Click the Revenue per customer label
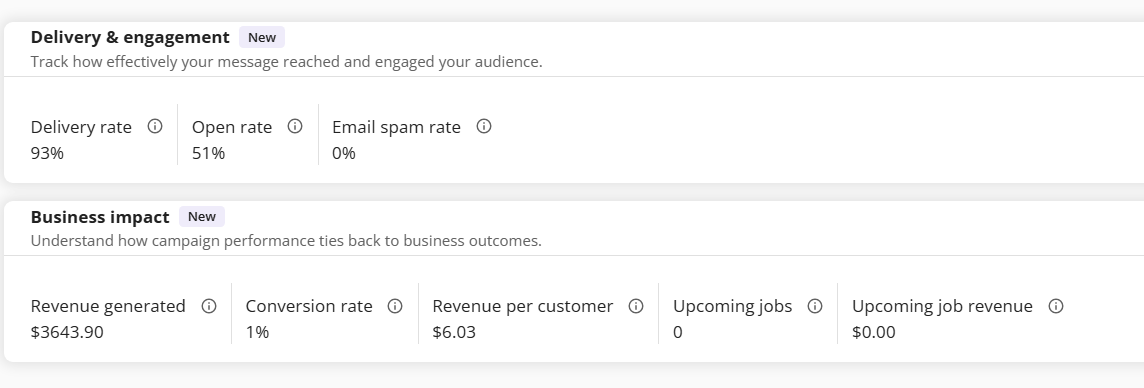This screenshot has height=388, width=1144. pyautogui.click(x=522, y=306)
